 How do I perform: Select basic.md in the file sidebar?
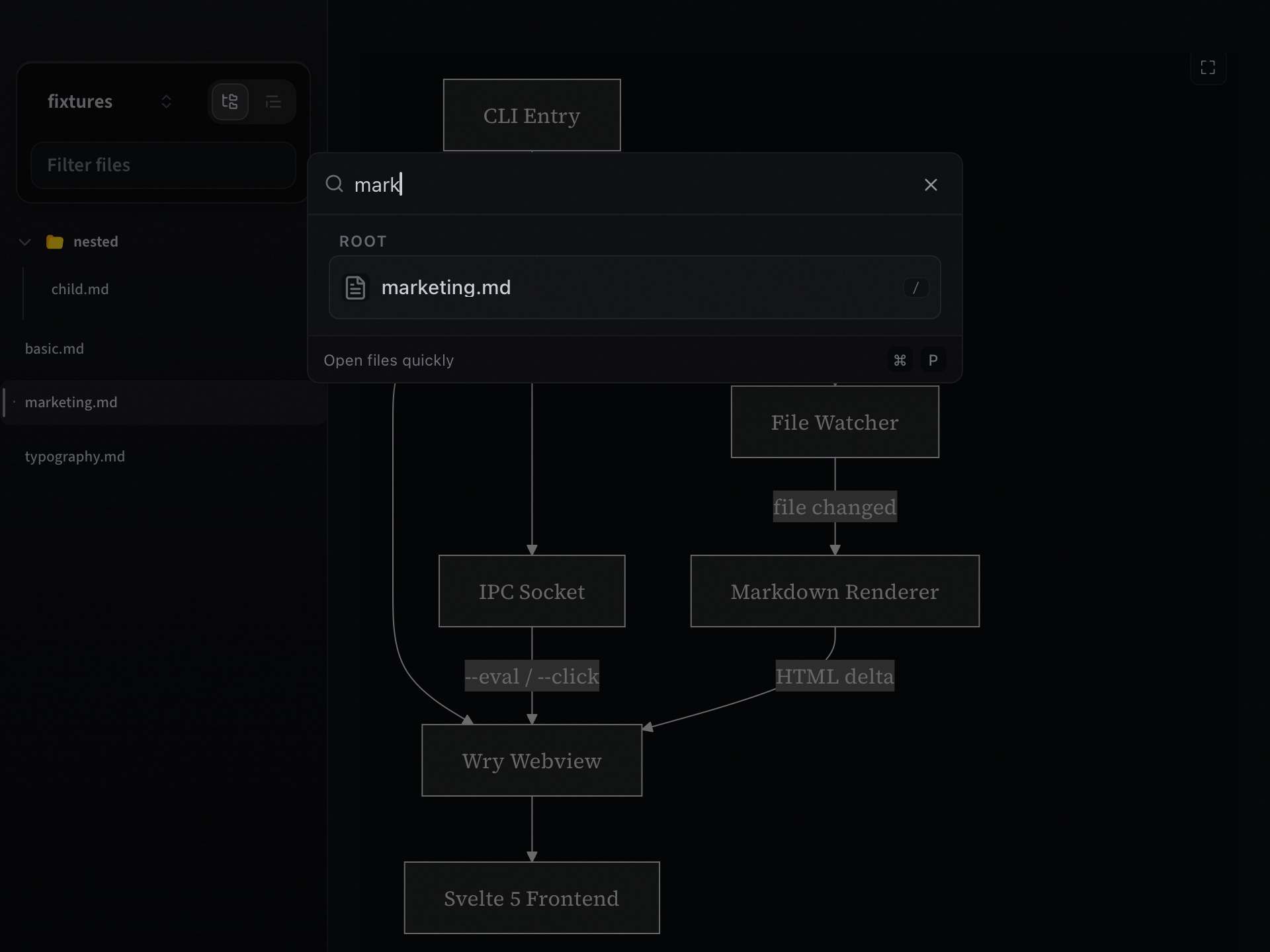click(x=55, y=348)
